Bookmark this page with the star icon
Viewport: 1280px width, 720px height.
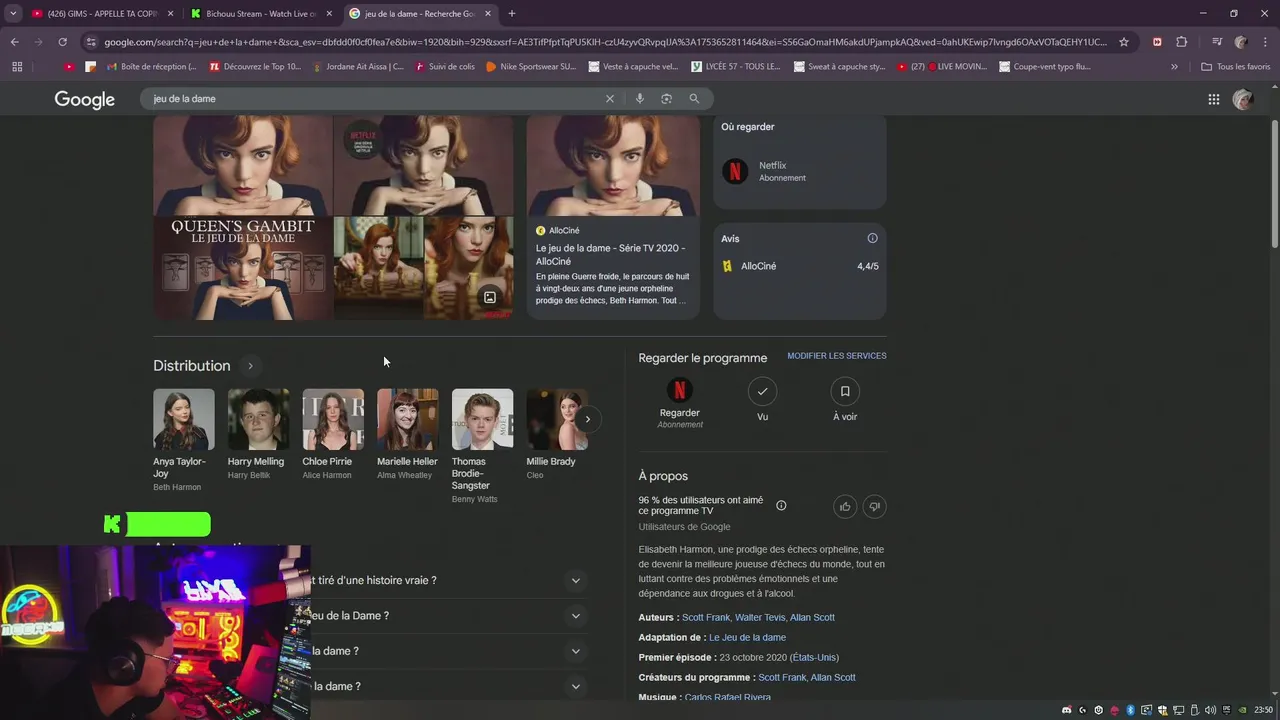pyautogui.click(x=1124, y=42)
